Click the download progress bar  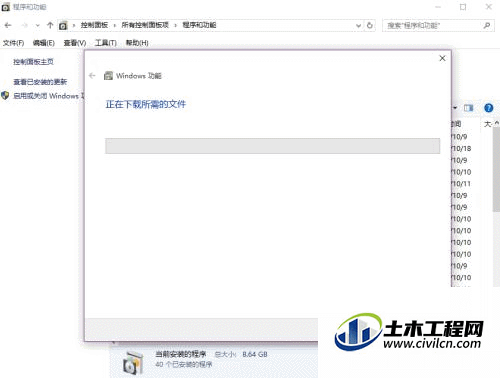click(x=272, y=146)
